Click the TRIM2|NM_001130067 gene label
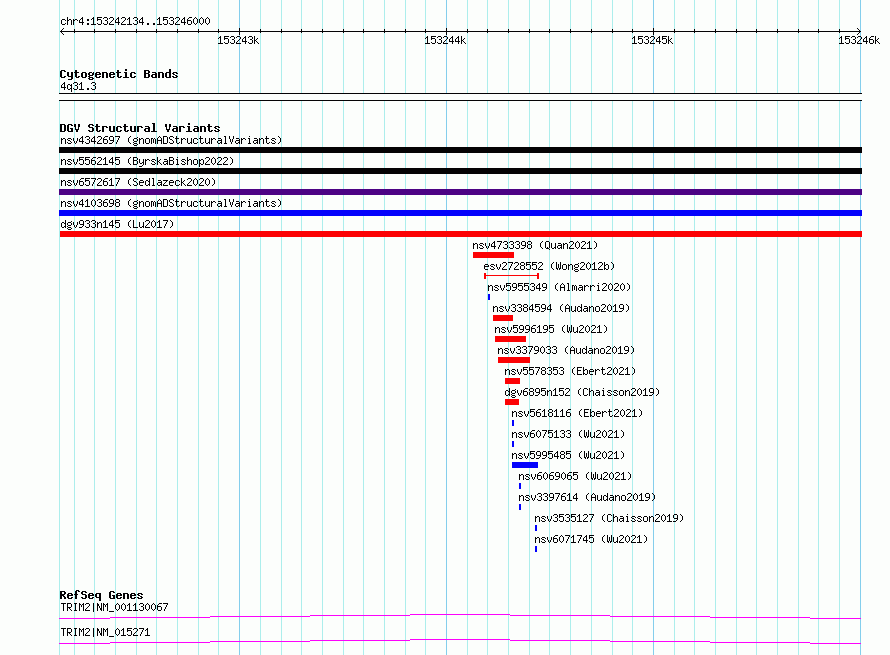The image size is (890, 655). coord(114,607)
